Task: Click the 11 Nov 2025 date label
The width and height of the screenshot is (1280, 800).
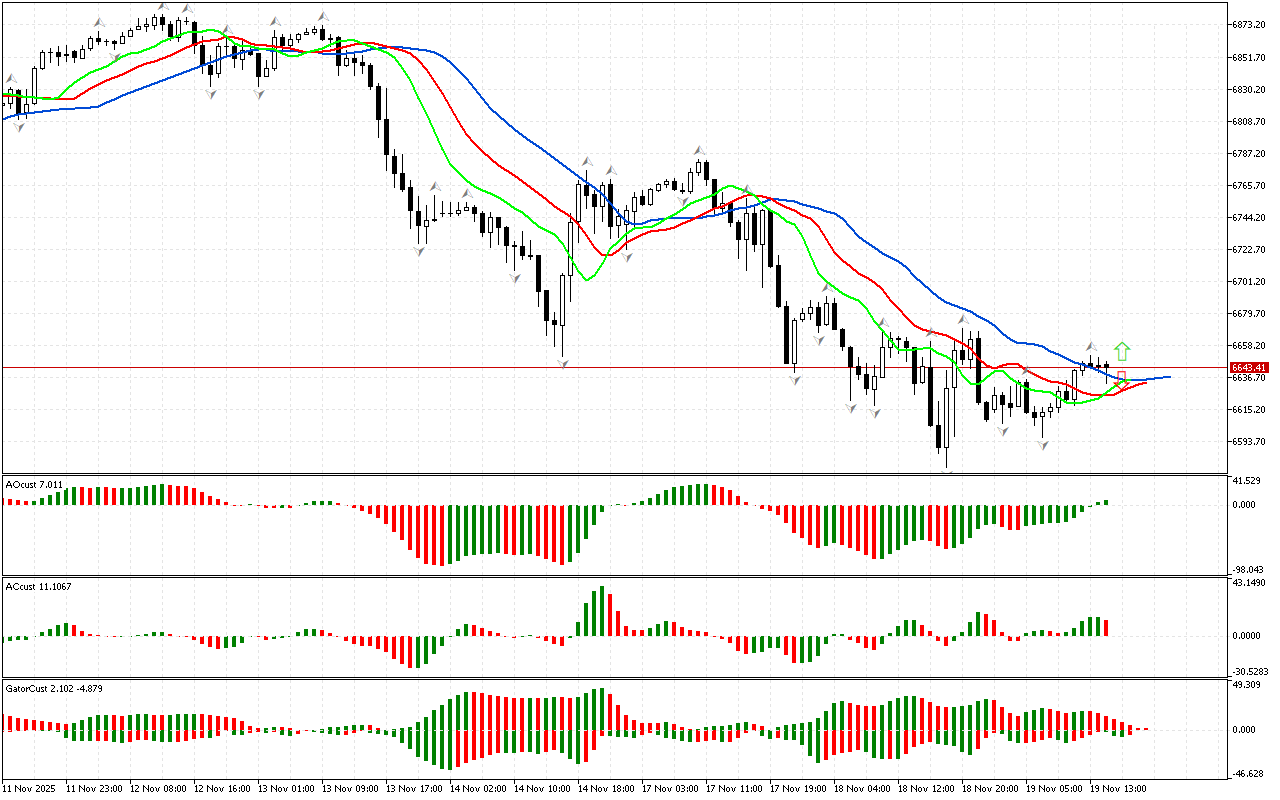Action: [31, 789]
